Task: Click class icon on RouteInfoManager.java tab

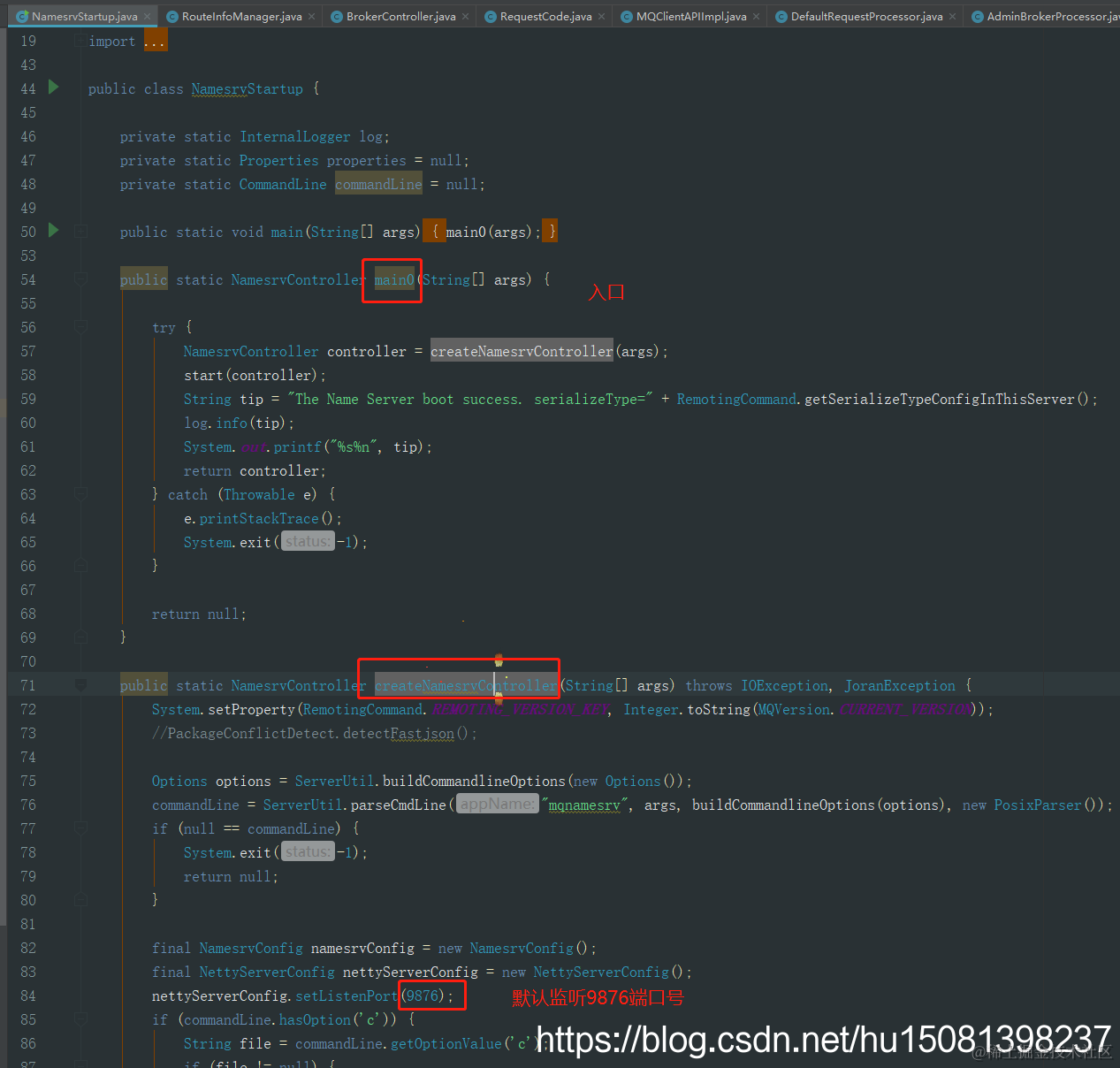Action: [x=172, y=16]
